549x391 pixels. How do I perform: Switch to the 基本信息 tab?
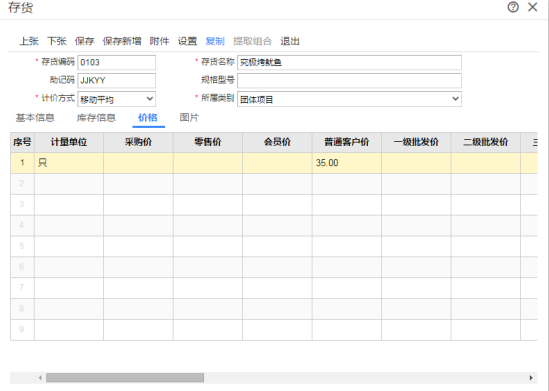35,118
